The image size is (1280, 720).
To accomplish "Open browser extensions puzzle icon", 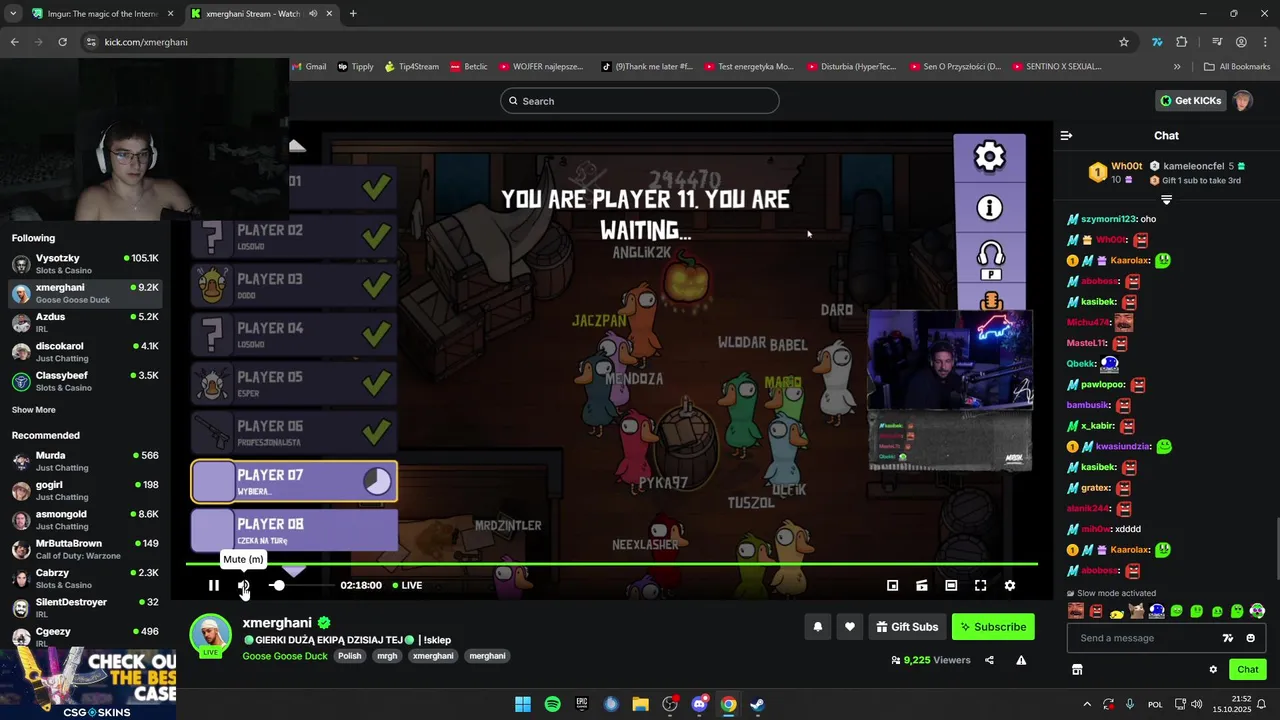I will [1182, 42].
